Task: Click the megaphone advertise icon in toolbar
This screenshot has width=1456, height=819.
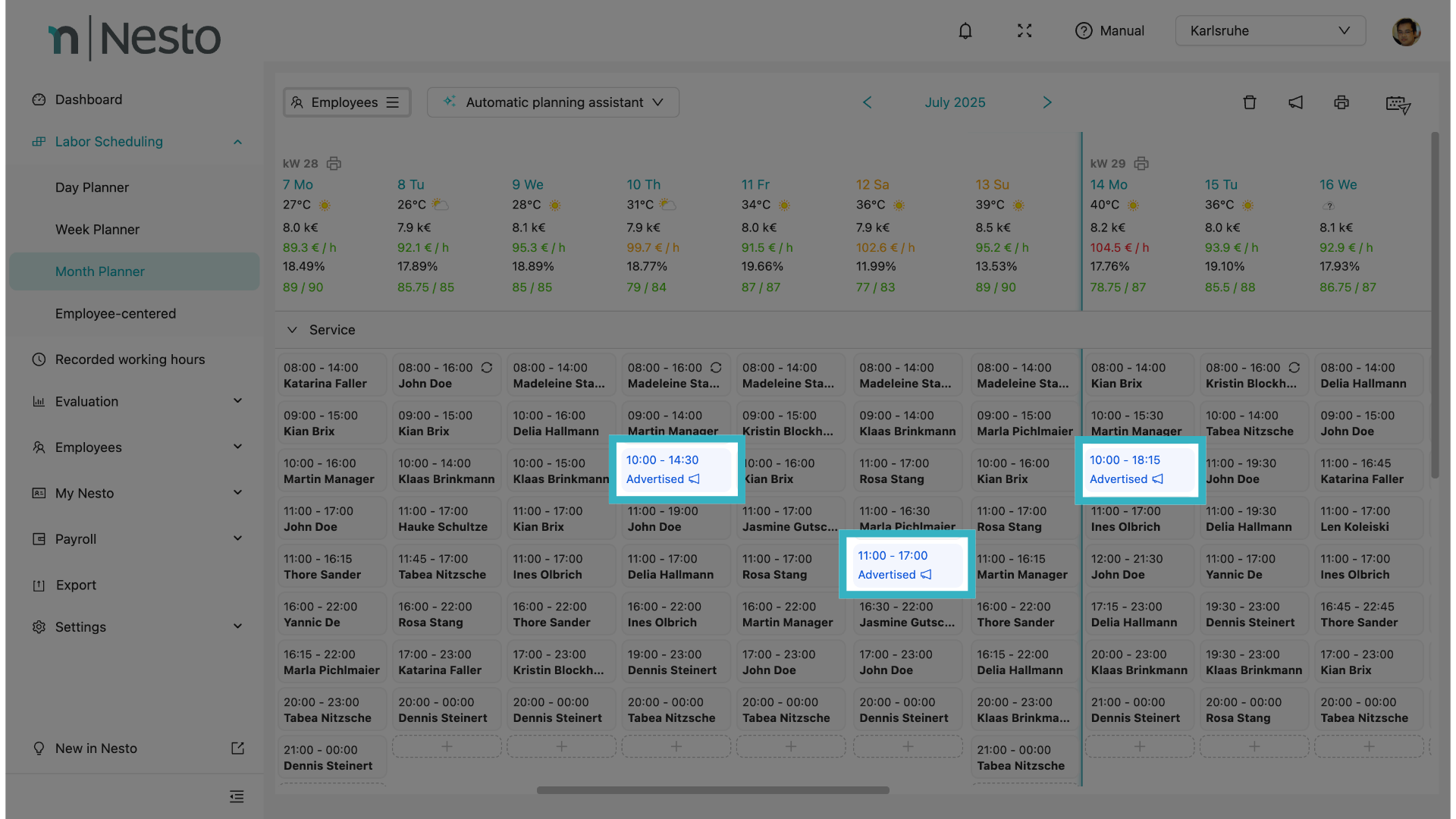Action: point(1295,102)
